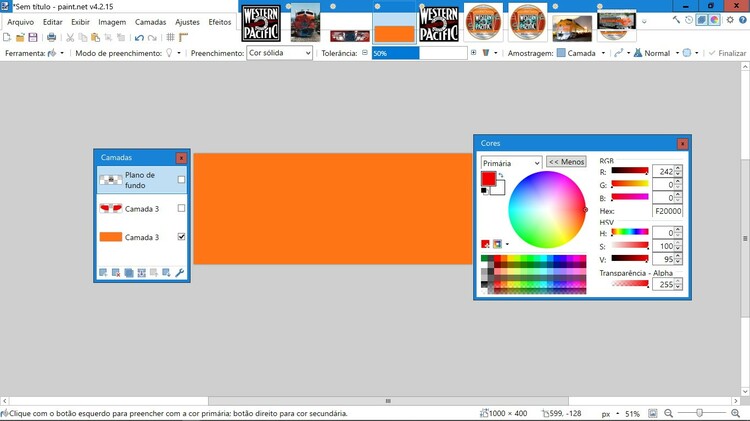
Task: Enable visibility of middle Camada 3 layer
Action: [x=181, y=208]
